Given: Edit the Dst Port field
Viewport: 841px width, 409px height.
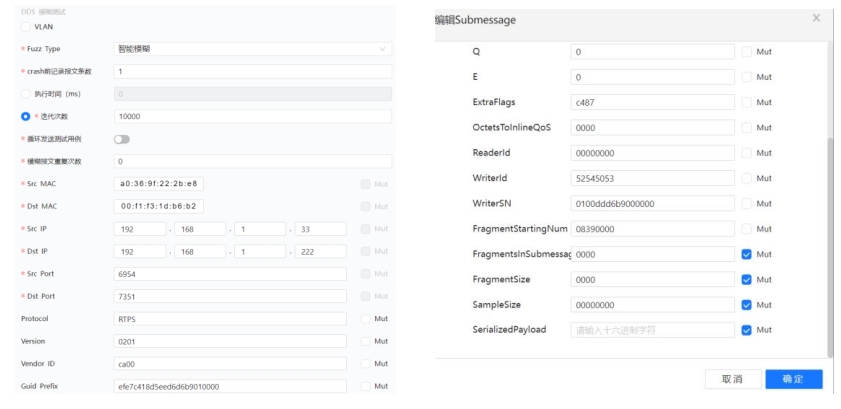Looking at the screenshot, I should (x=230, y=296).
